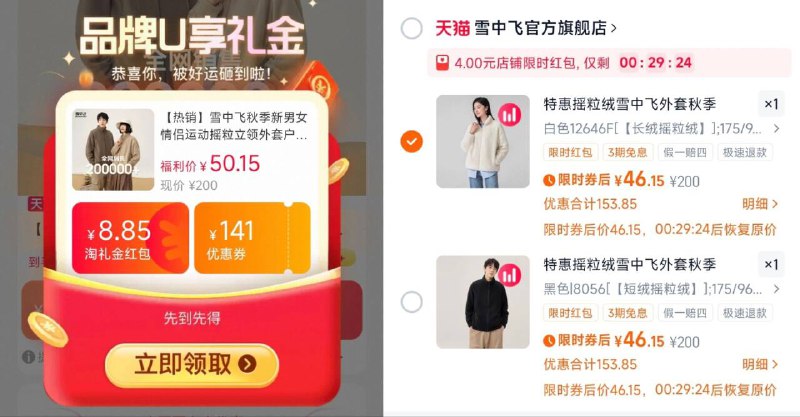Select the ¥8.85 淘礼金红包 card

coord(130,238)
